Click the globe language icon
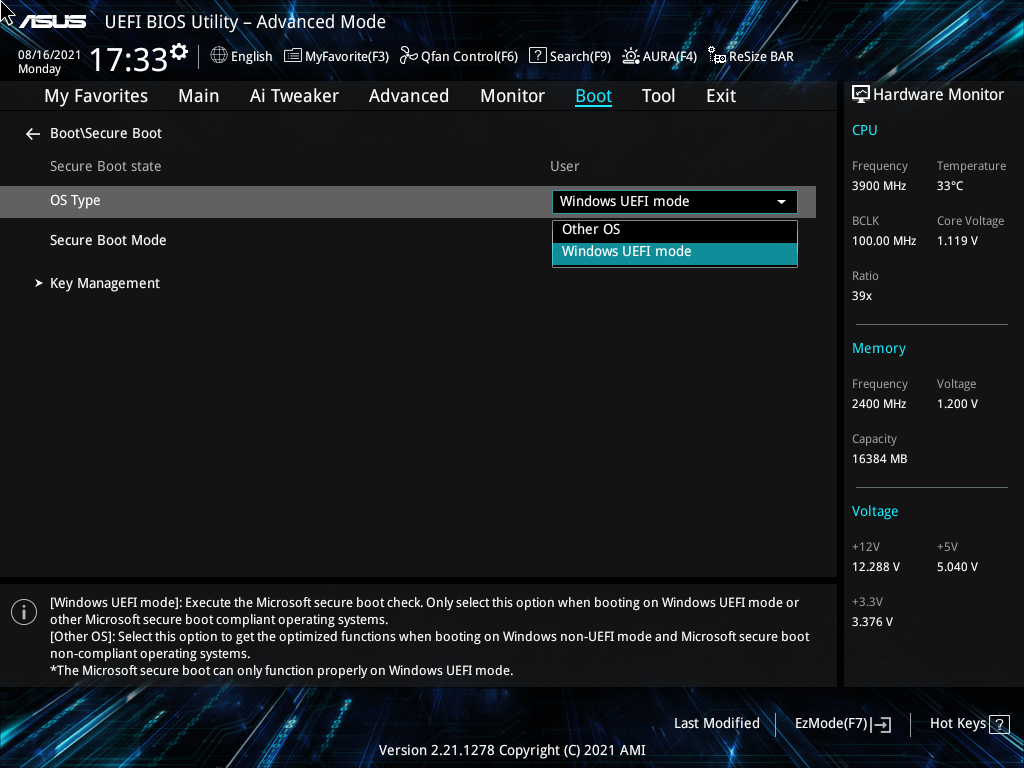This screenshot has width=1024, height=768. pos(219,56)
